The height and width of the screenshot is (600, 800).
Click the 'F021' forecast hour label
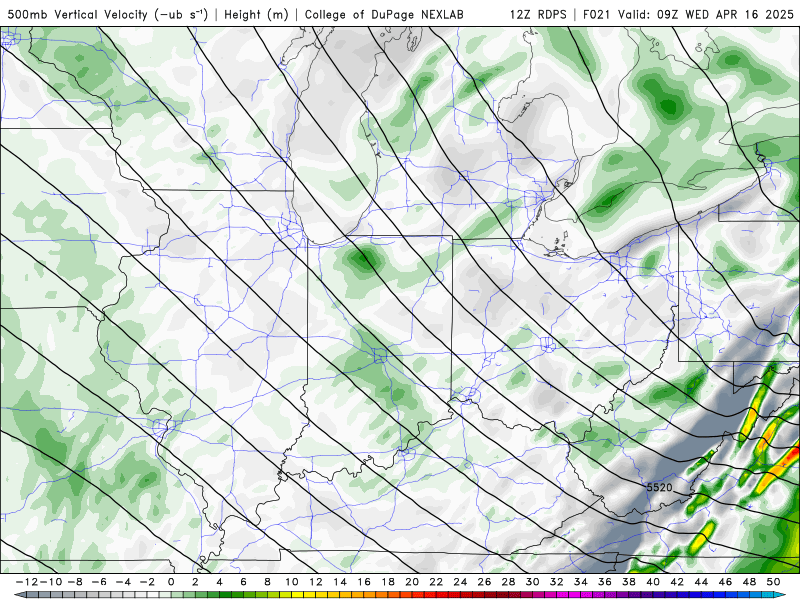pos(597,15)
